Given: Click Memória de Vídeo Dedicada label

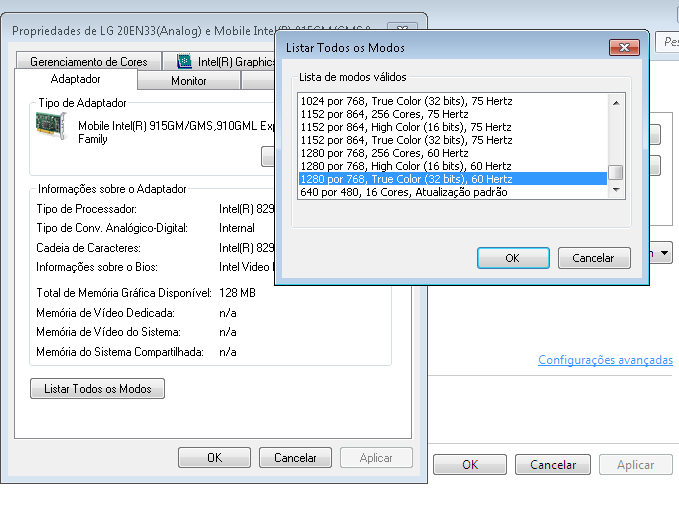Looking at the screenshot, I should tap(105, 313).
